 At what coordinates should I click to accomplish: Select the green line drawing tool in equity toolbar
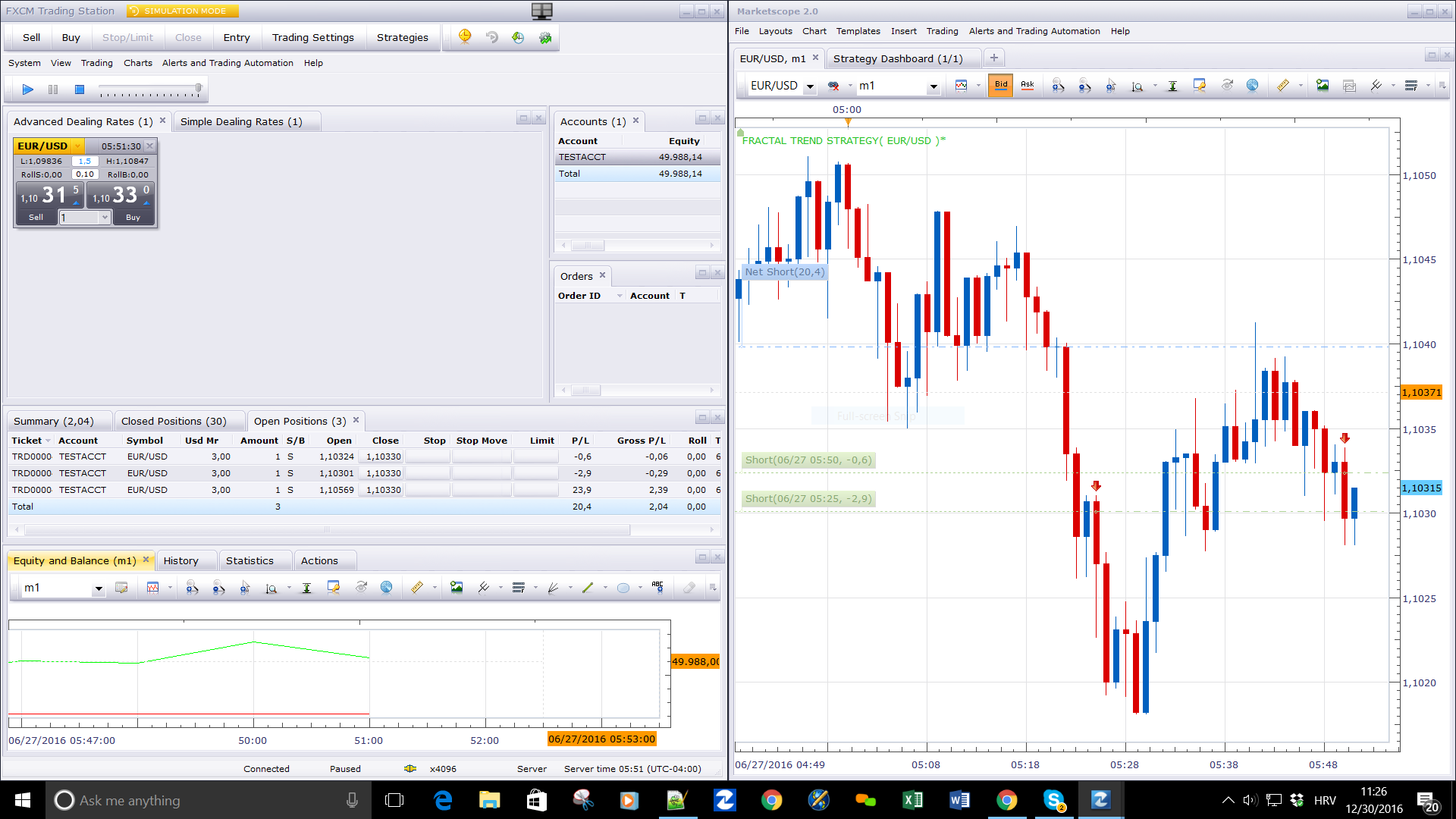pyautogui.click(x=588, y=588)
